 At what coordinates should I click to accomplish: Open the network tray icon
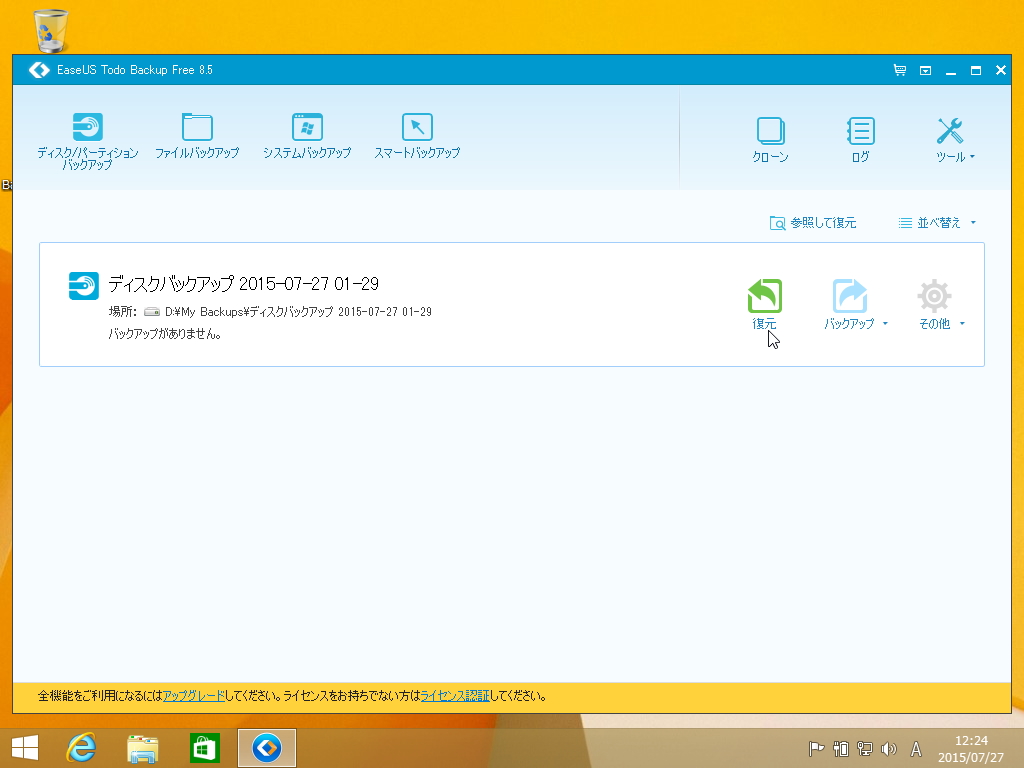tap(865, 748)
